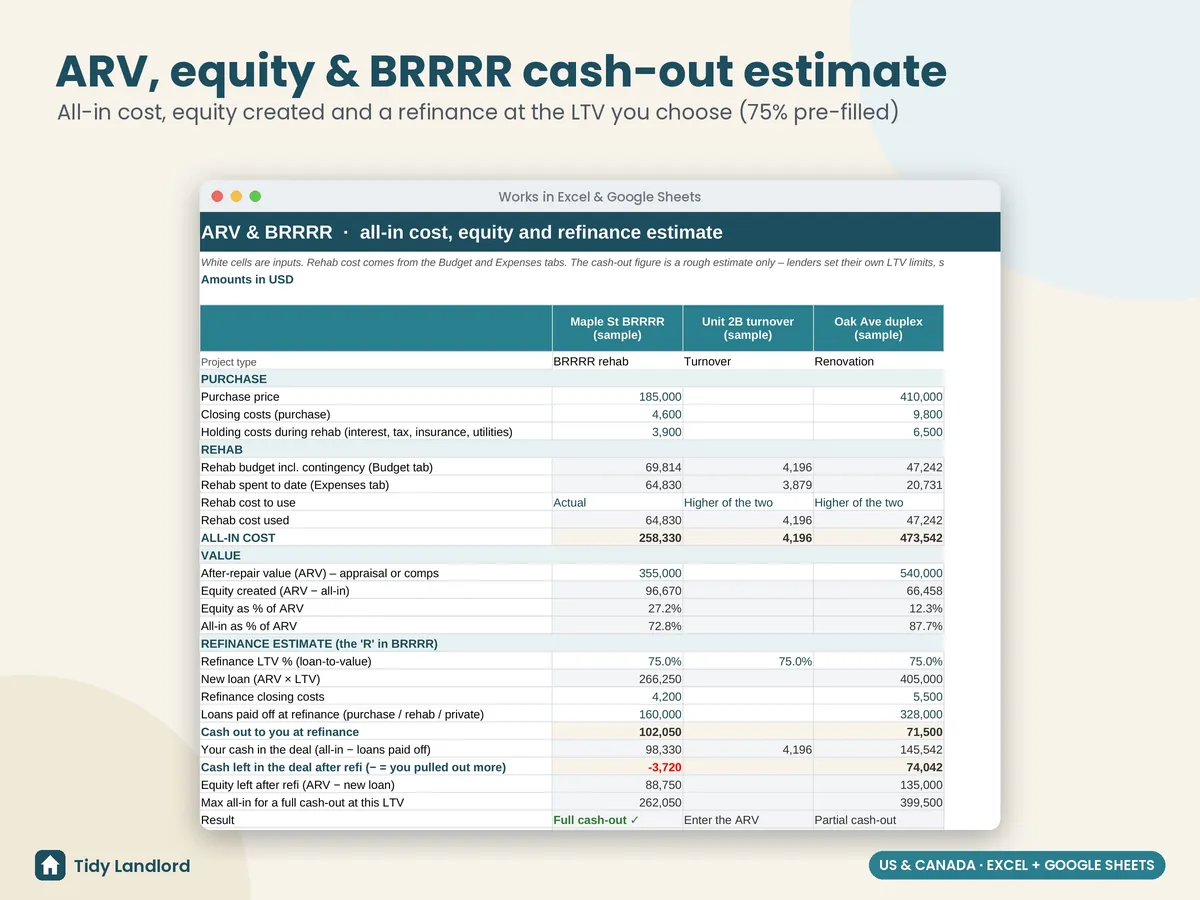Select the 'BRRRR rehab' project type cell
Image resolution: width=1200 pixels, height=900 pixels.
pos(617,361)
